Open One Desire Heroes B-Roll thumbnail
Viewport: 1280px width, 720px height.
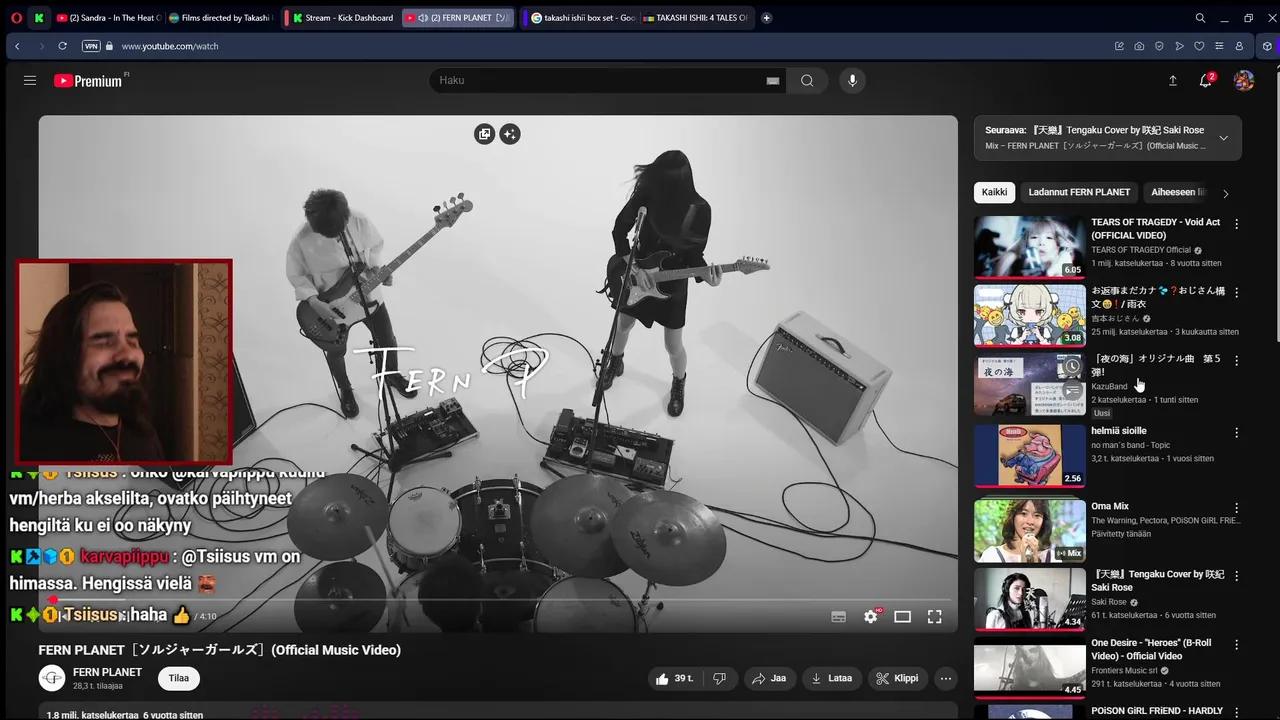click(x=1029, y=668)
